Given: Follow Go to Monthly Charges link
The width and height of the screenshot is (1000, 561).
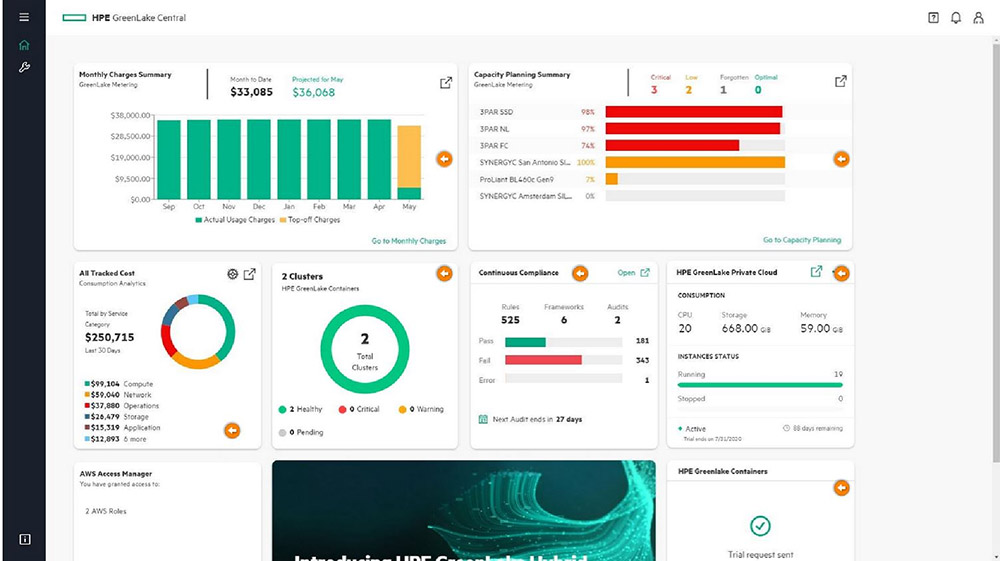Looking at the screenshot, I should [x=409, y=241].
